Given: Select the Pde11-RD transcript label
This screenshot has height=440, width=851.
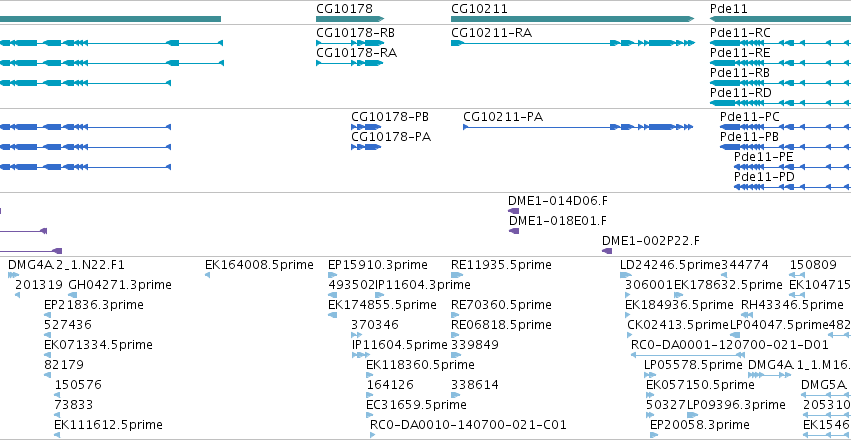Looking at the screenshot, I should coord(740,93).
